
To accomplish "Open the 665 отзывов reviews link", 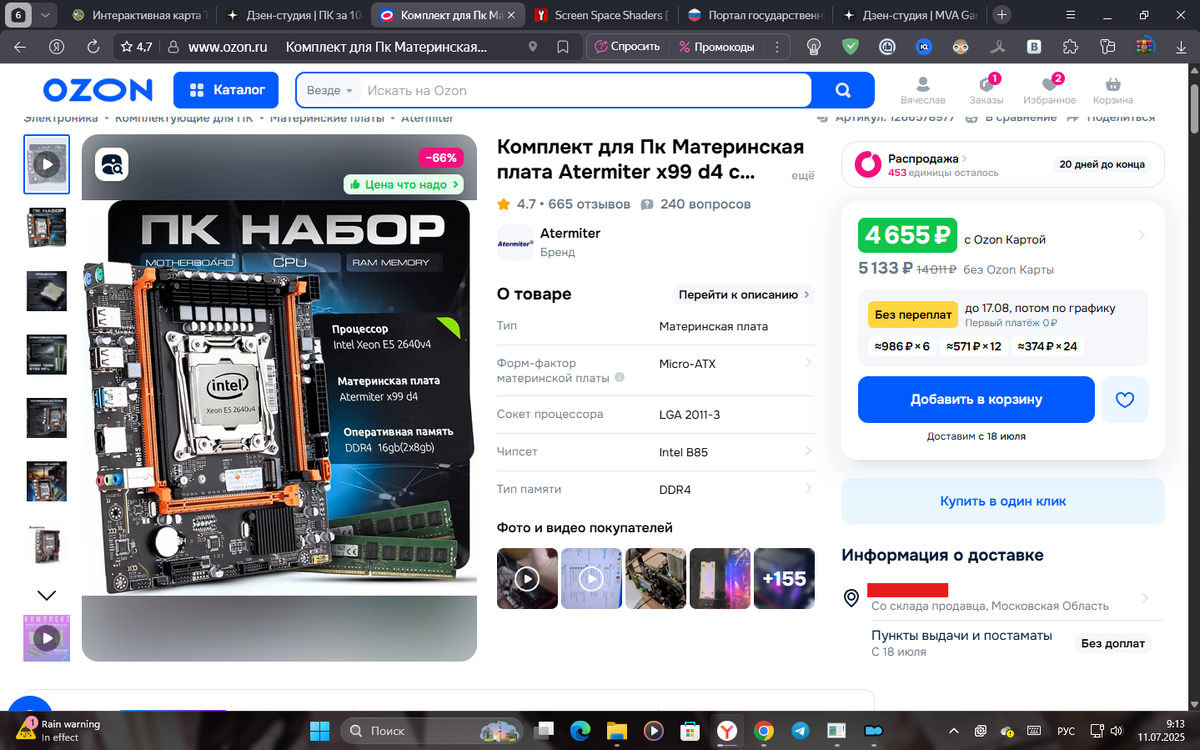I will [x=589, y=204].
